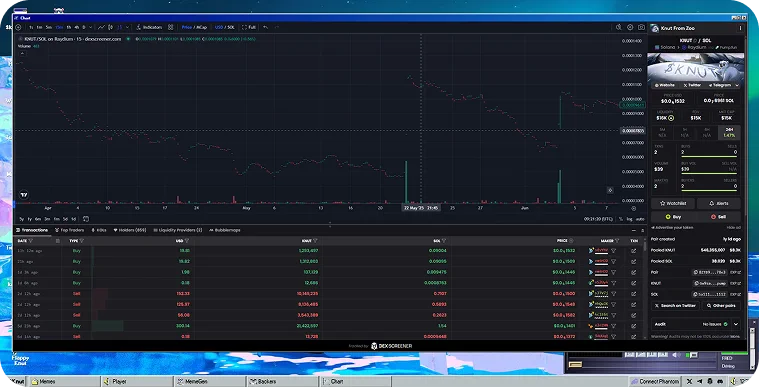Take a chart snapshot with camera icon
The image size is (759, 387).
coord(641,28)
